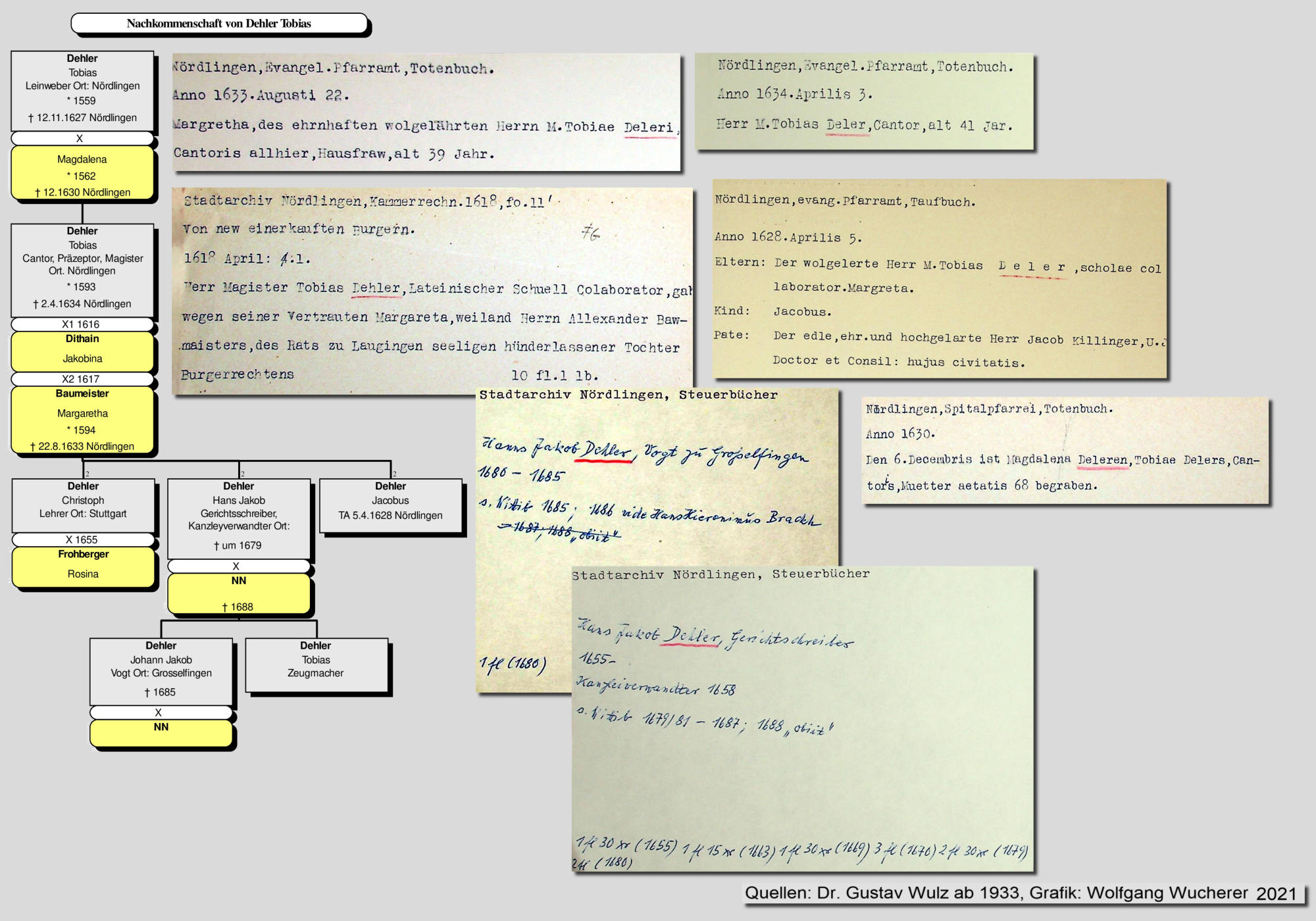Select the yellow Magdalena 1562 spouse box
Image resolution: width=1316 pixels, height=921 pixels.
click(x=82, y=174)
